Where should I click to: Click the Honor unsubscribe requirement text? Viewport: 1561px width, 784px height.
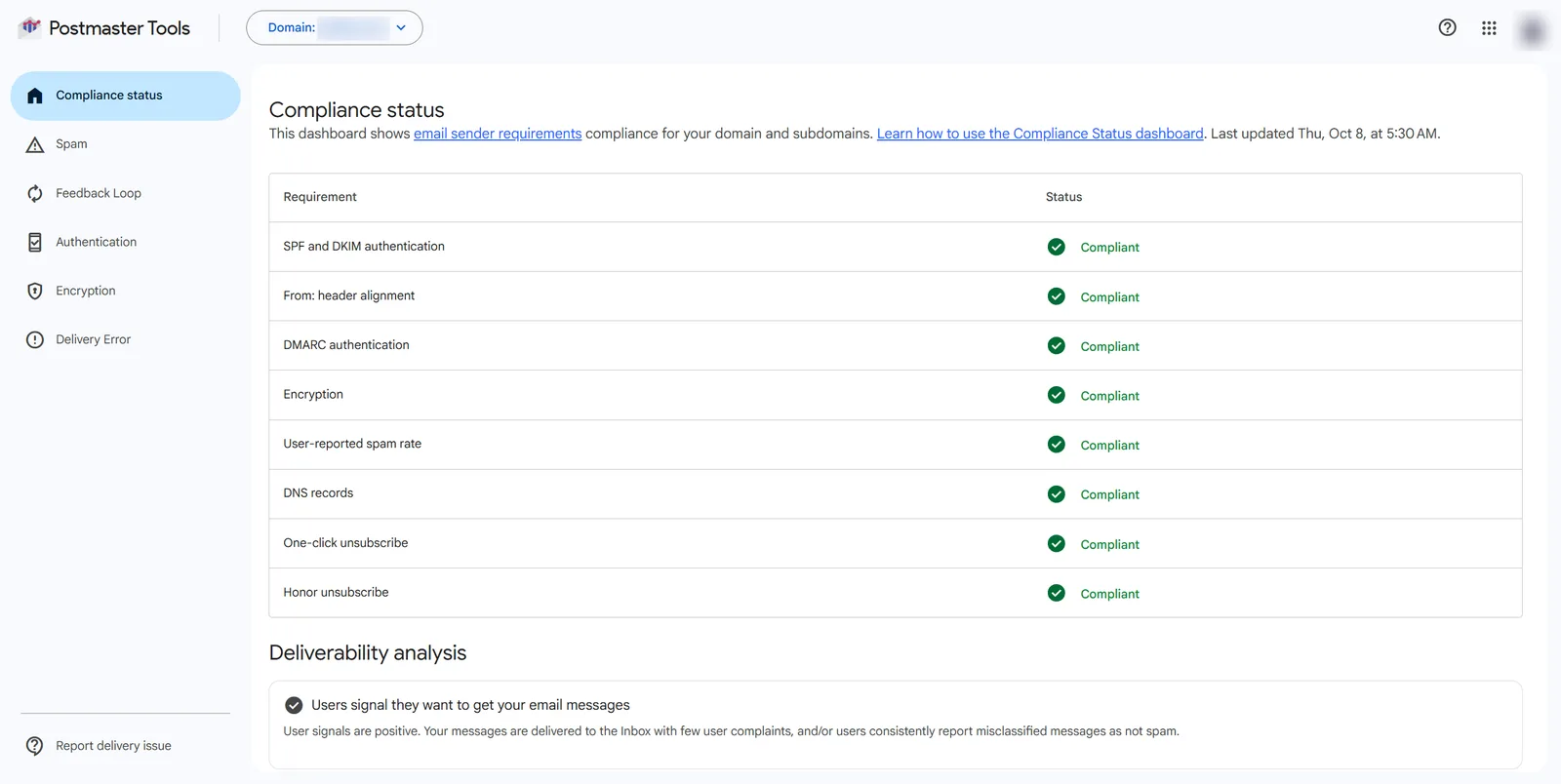coord(336,592)
